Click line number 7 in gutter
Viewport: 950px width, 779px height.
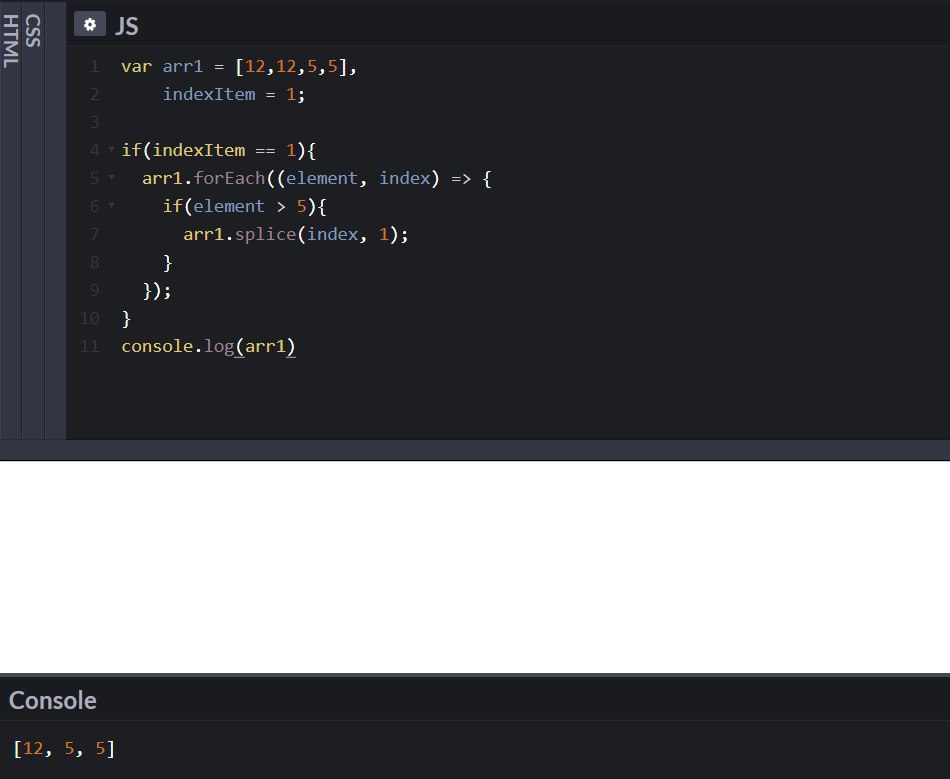[x=95, y=234]
